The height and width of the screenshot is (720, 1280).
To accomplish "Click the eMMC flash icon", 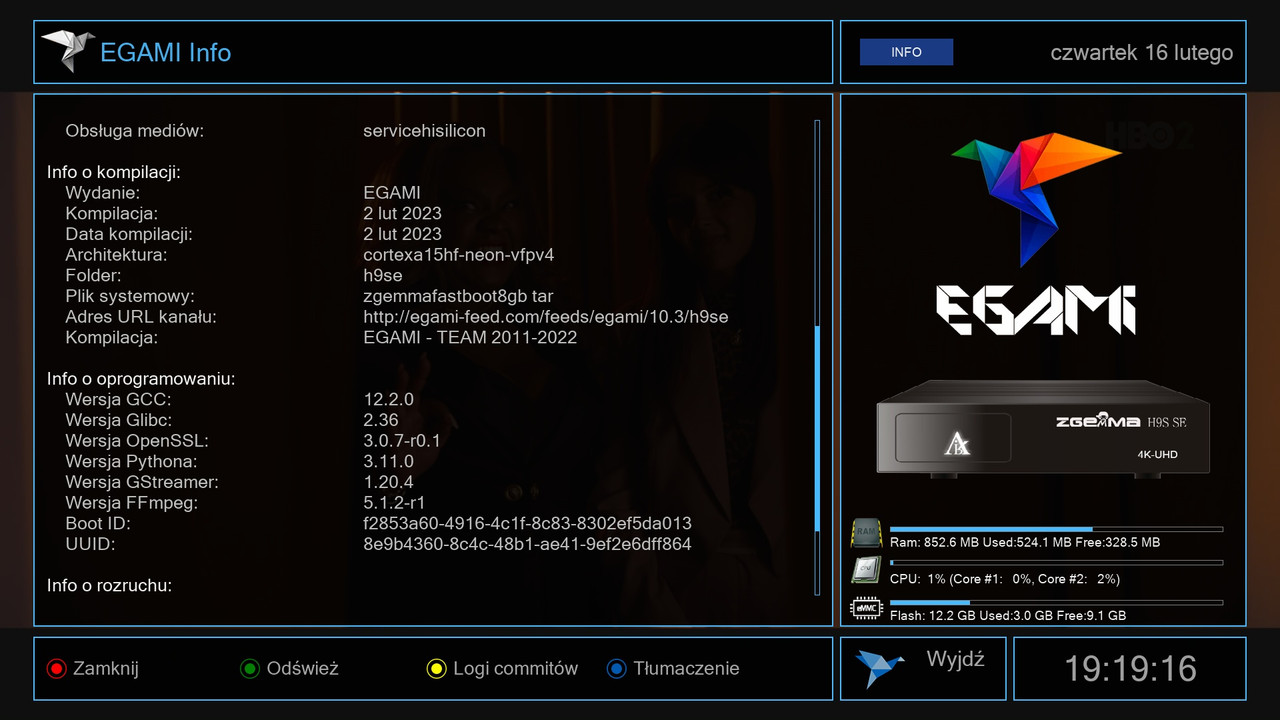I will point(866,607).
